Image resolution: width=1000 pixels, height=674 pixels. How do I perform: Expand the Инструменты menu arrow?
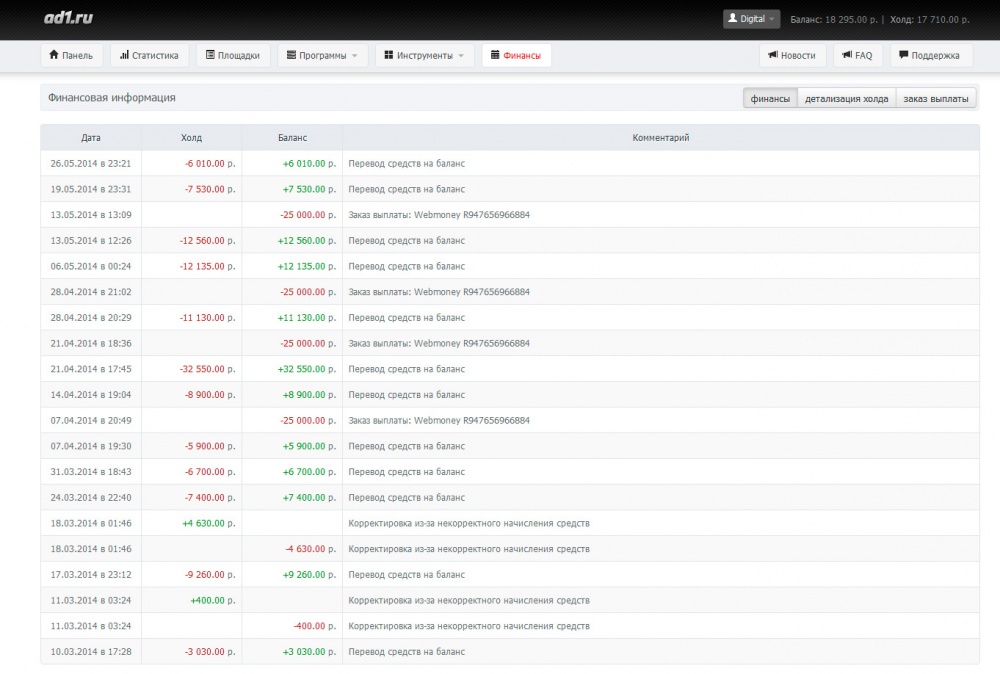(x=460, y=55)
